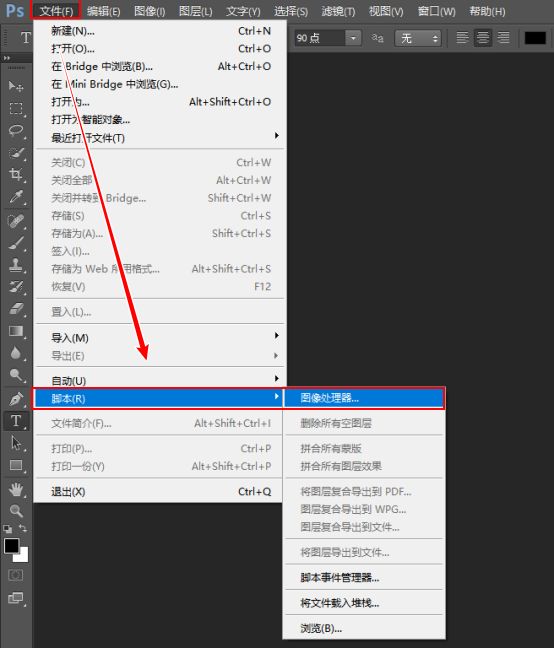Screen dimensions: 554x649
Task: Select the Rectangular Marquee tool
Action: click(x=16, y=108)
